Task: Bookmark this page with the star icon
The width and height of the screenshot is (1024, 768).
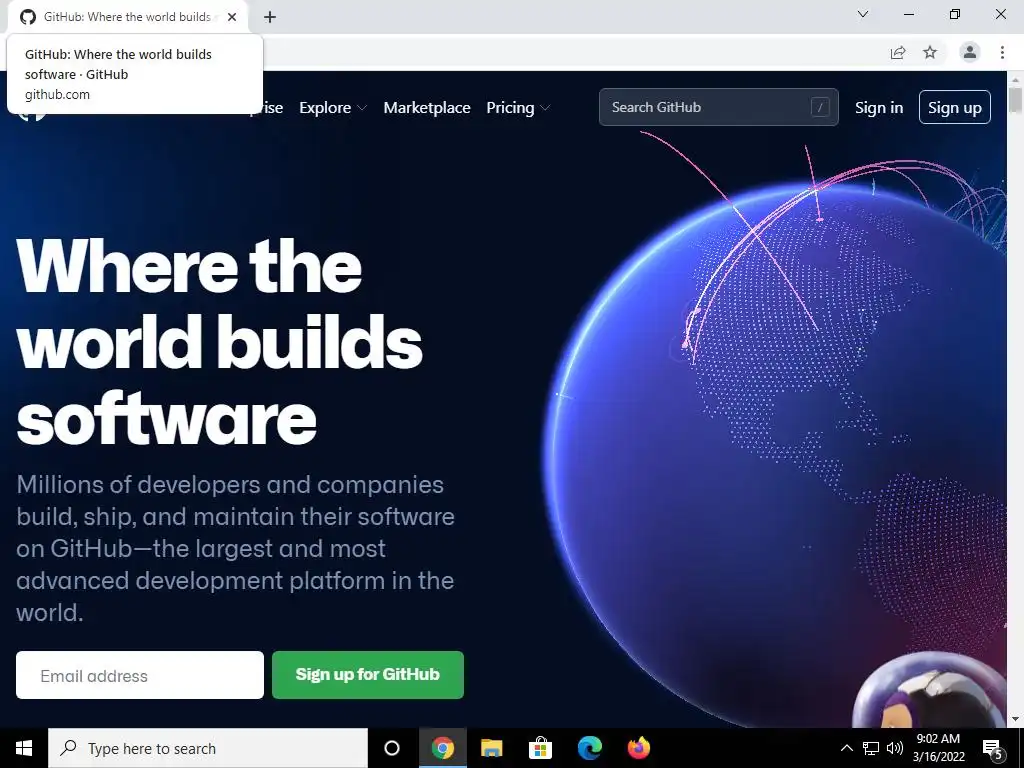Action: [930, 52]
